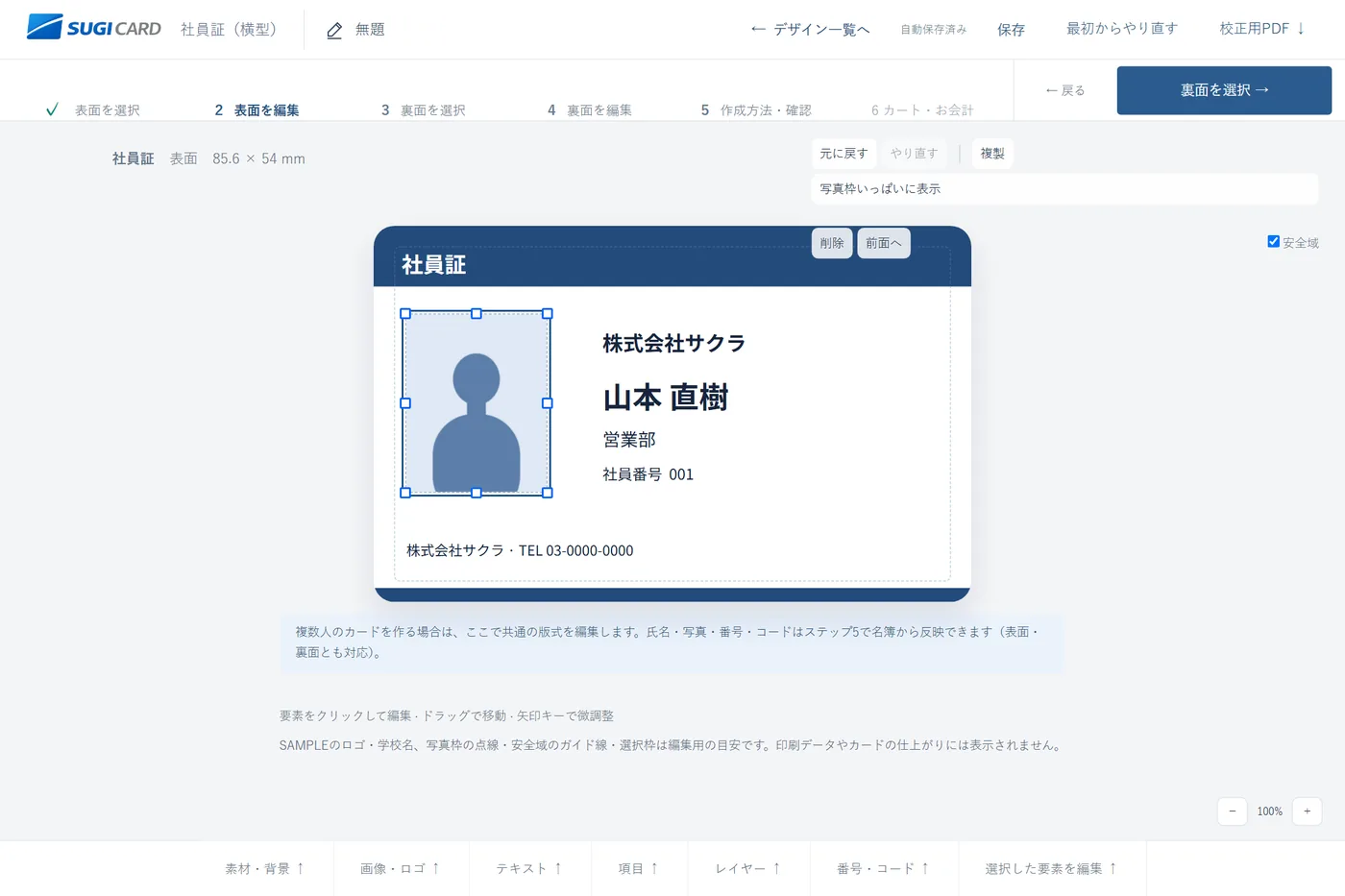This screenshot has height=896, width=1345.
Task: Click 元に戻す undo button
Action: point(844,154)
